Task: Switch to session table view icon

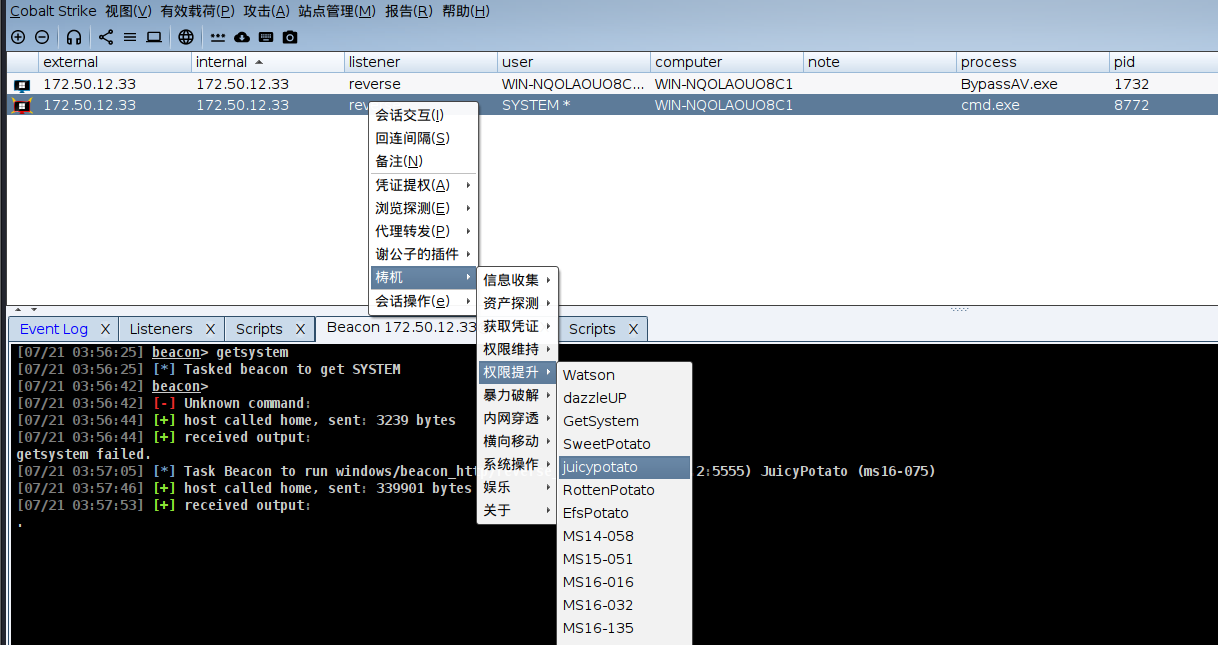Action: pyautogui.click(x=130, y=37)
